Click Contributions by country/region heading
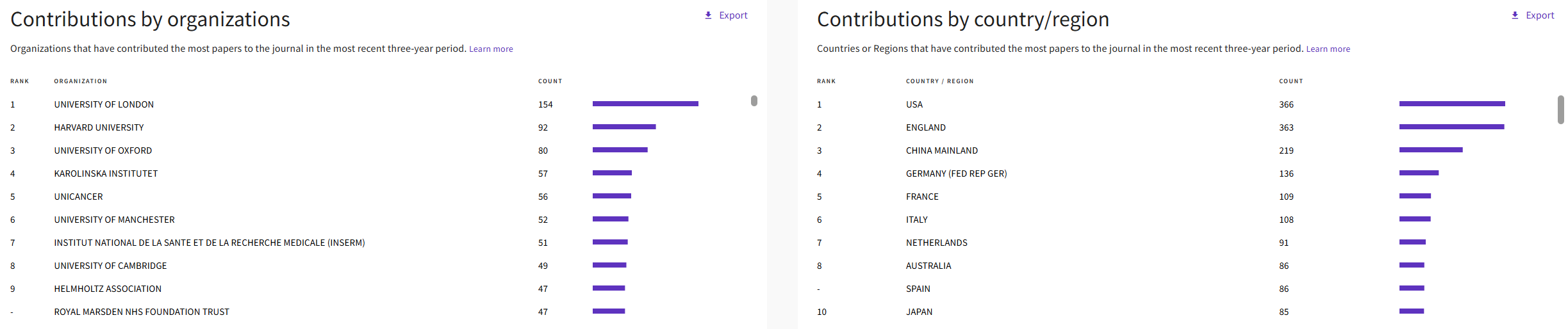This screenshot has height=329, width=1568. click(963, 20)
